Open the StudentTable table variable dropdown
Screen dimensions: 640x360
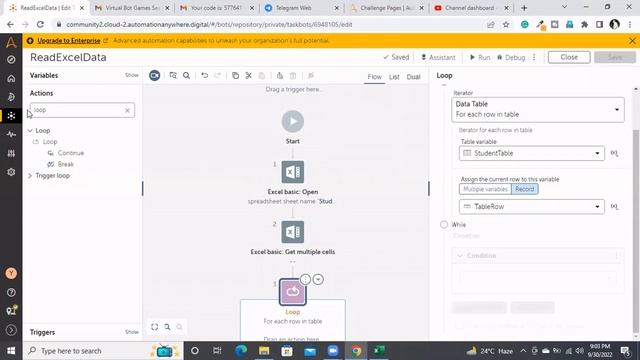click(531, 153)
